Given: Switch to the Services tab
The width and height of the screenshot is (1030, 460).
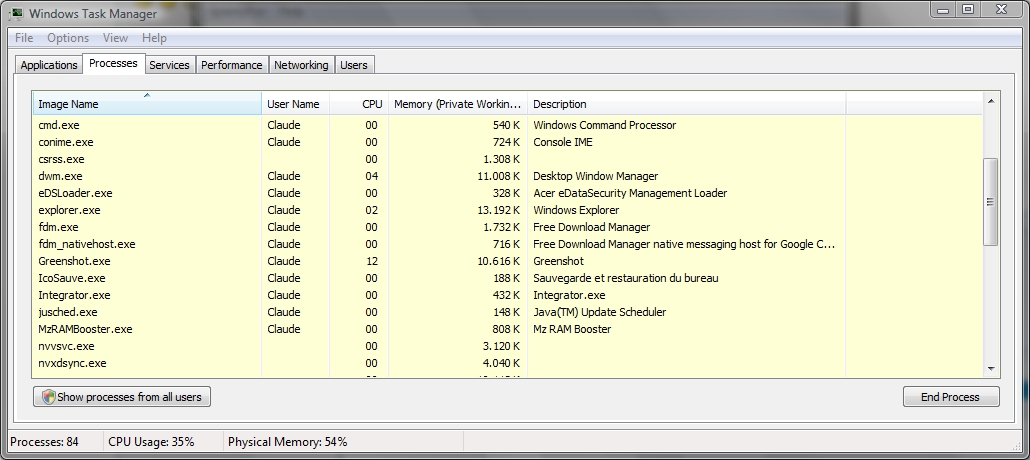Looking at the screenshot, I should pyautogui.click(x=169, y=65).
